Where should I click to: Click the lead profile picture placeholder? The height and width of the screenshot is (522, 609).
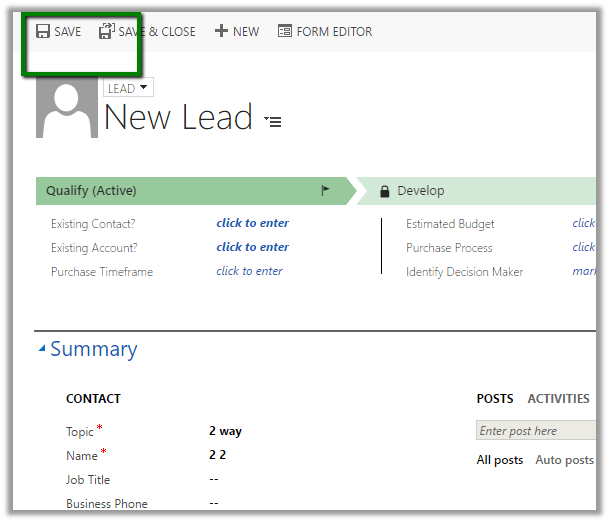(x=66, y=108)
